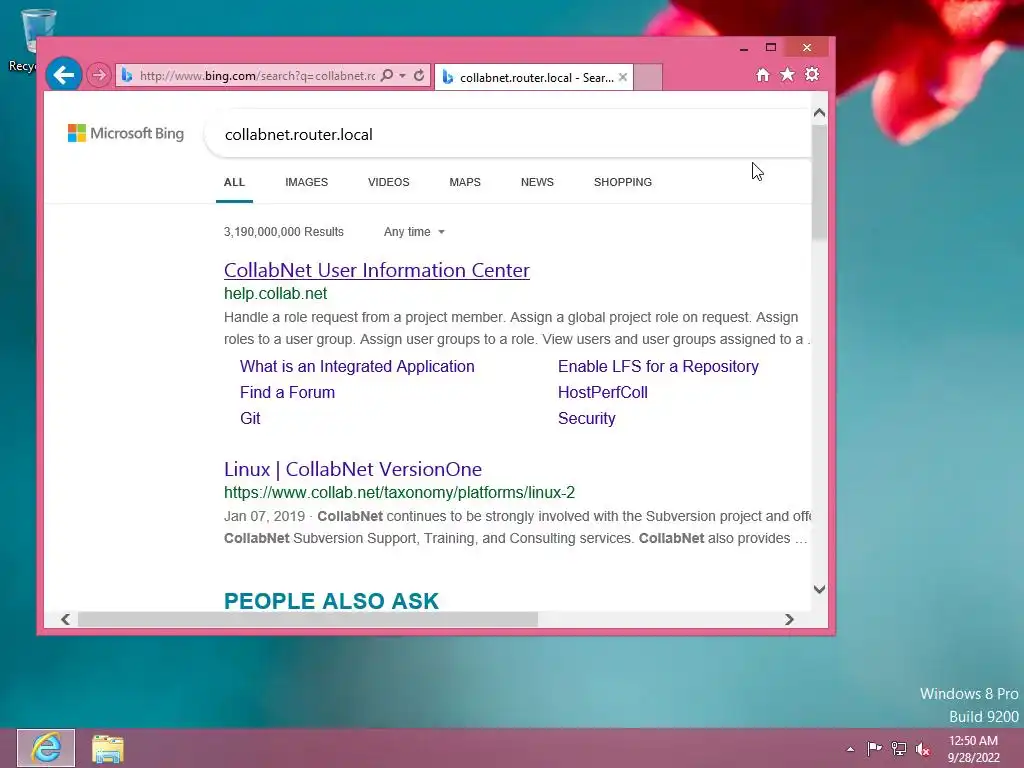Click the vertical scrollbar thumb
Viewport: 1024px width, 768px height.
pyautogui.click(x=820, y=183)
